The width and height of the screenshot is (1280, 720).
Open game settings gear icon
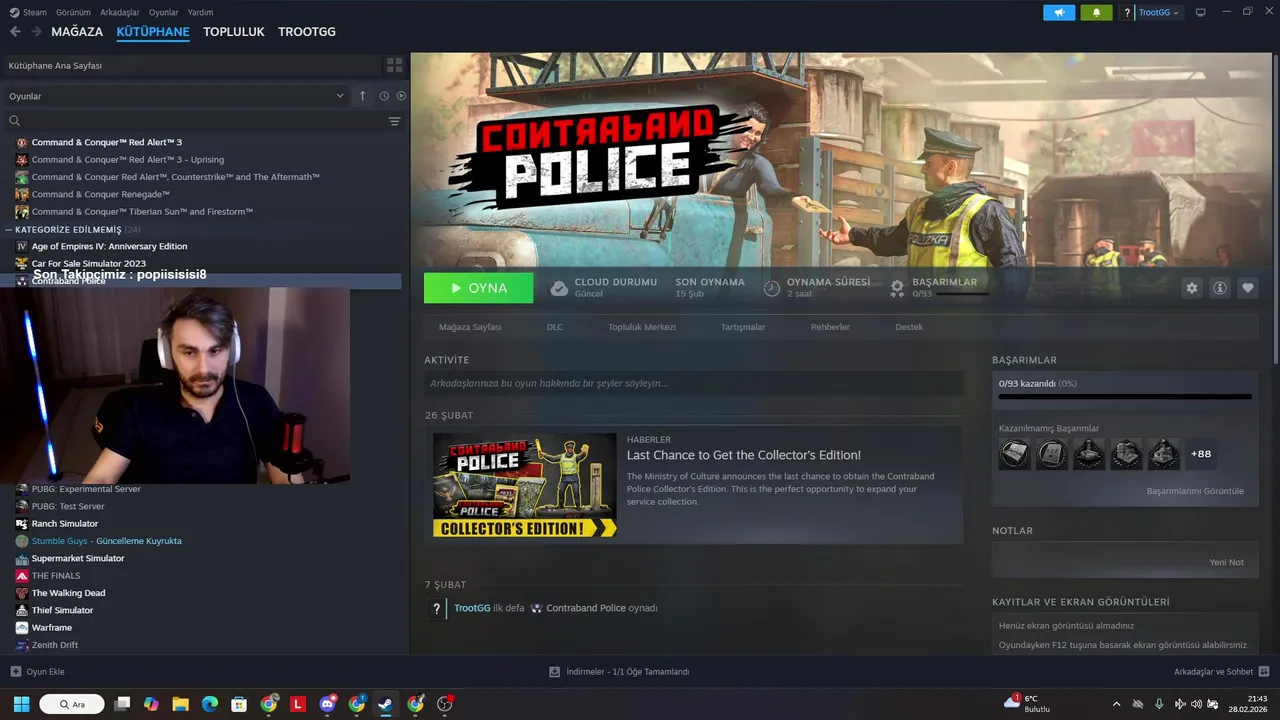[x=1191, y=288]
